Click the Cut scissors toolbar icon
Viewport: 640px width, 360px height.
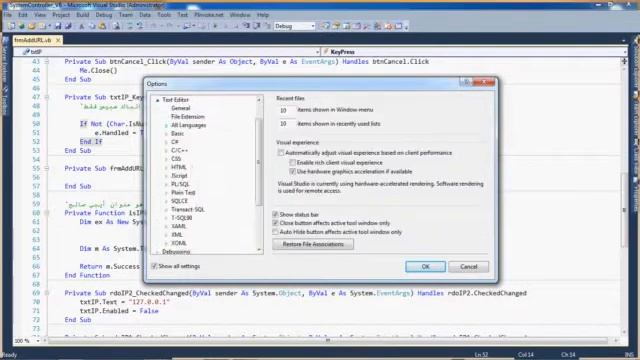coord(81,26)
